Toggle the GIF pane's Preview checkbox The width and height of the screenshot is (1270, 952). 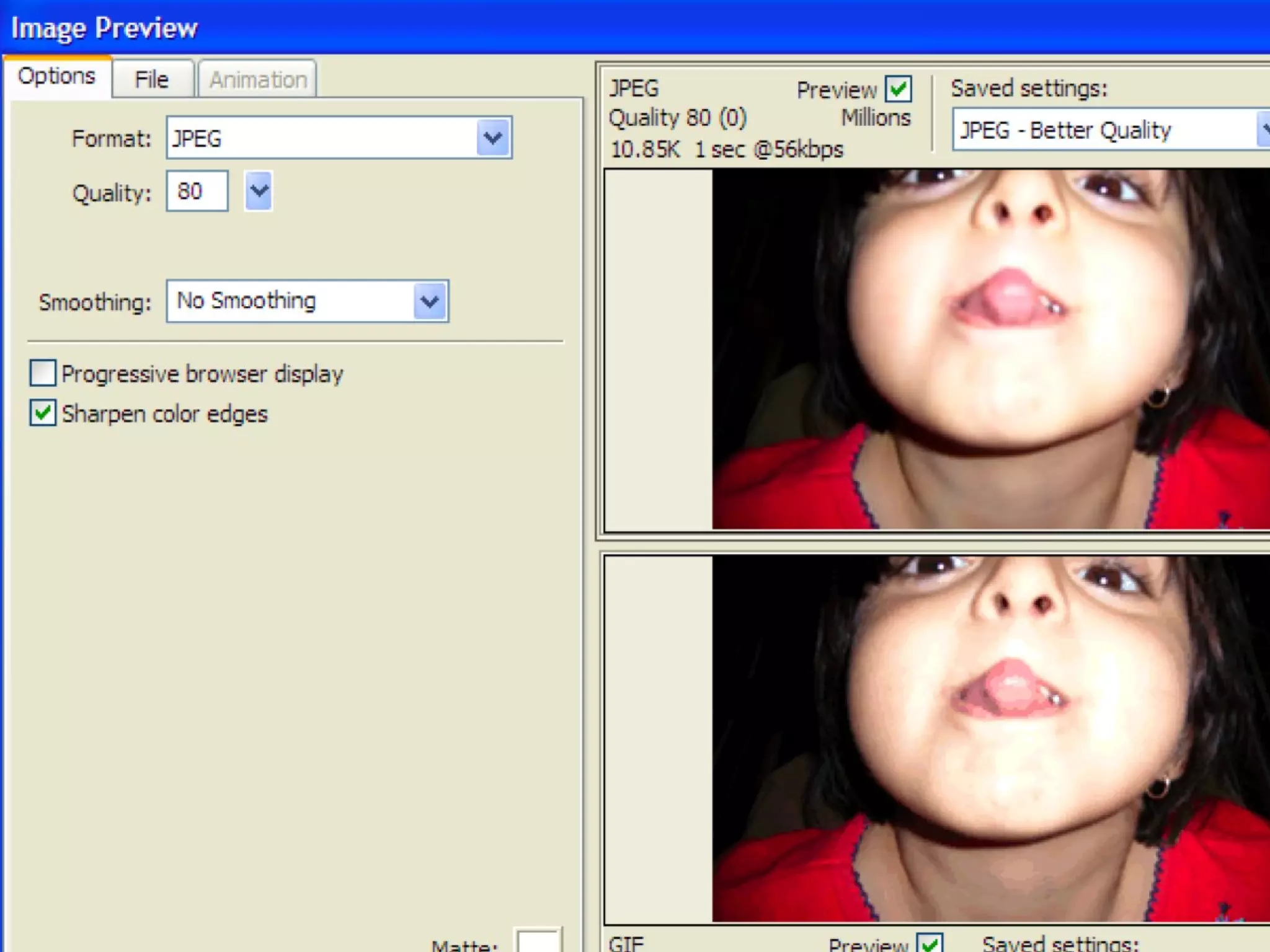coord(929,944)
